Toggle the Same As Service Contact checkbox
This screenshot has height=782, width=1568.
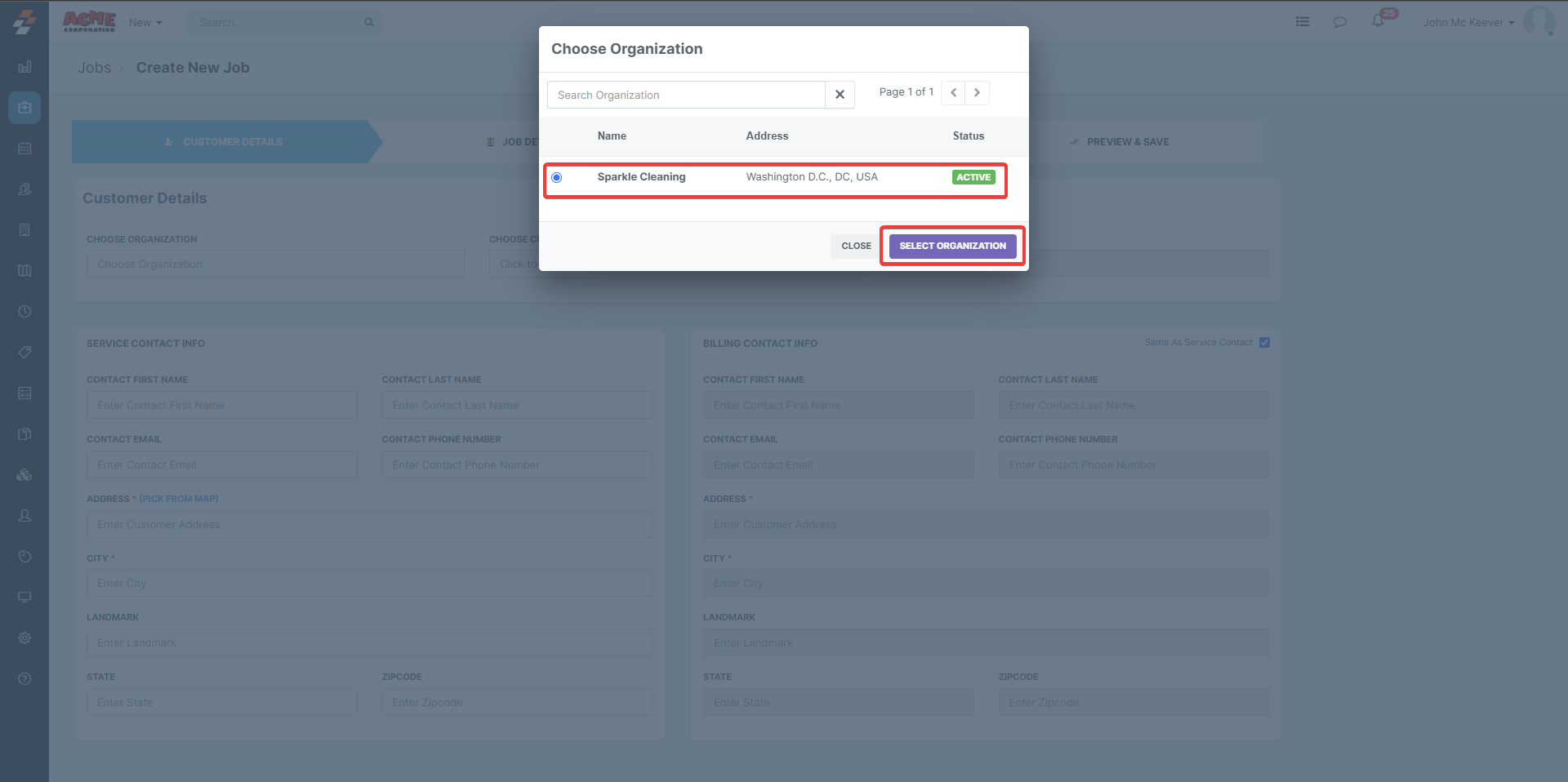coord(1264,343)
